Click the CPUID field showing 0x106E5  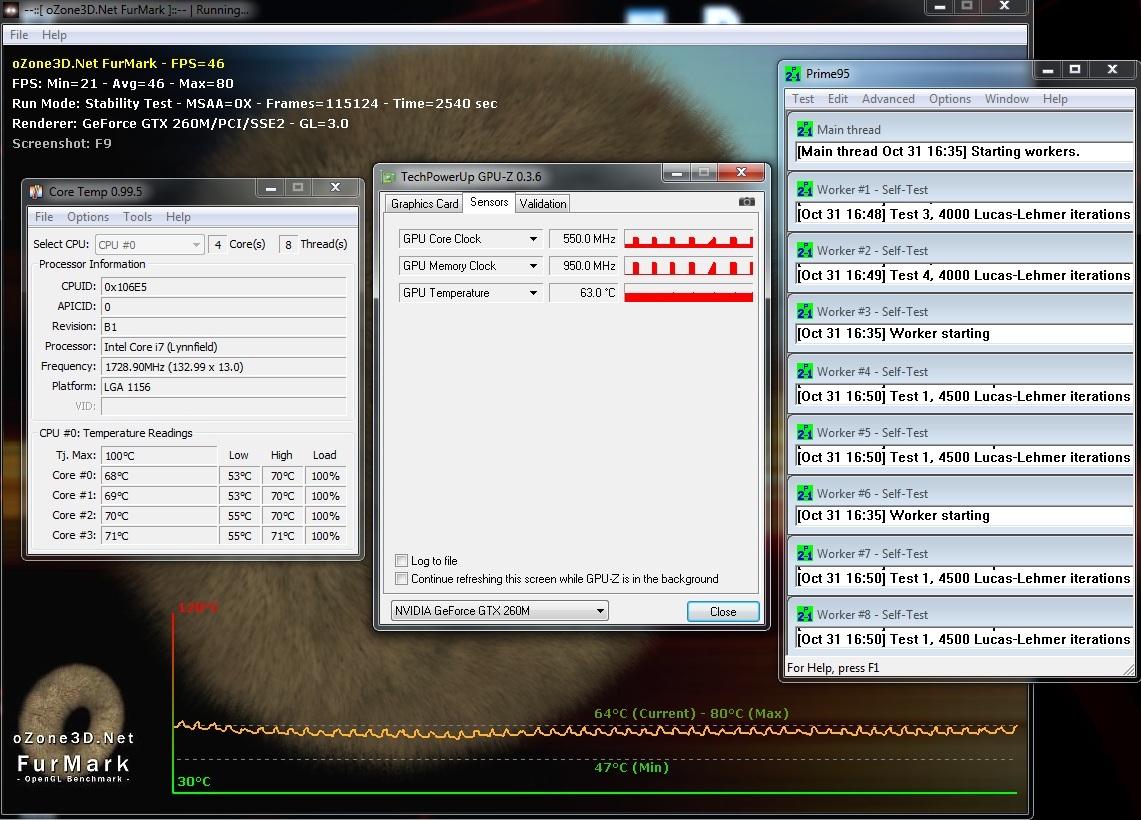[223, 287]
